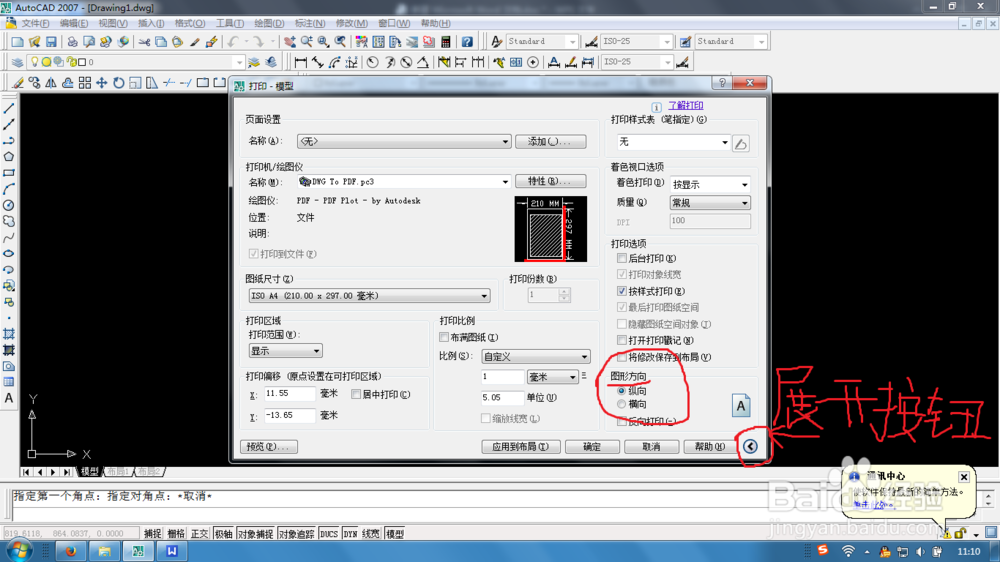The height and width of the screenshot is (562, 1000).
Task: Open the page setup 名称 <无> dropdown
Action: 404,142
